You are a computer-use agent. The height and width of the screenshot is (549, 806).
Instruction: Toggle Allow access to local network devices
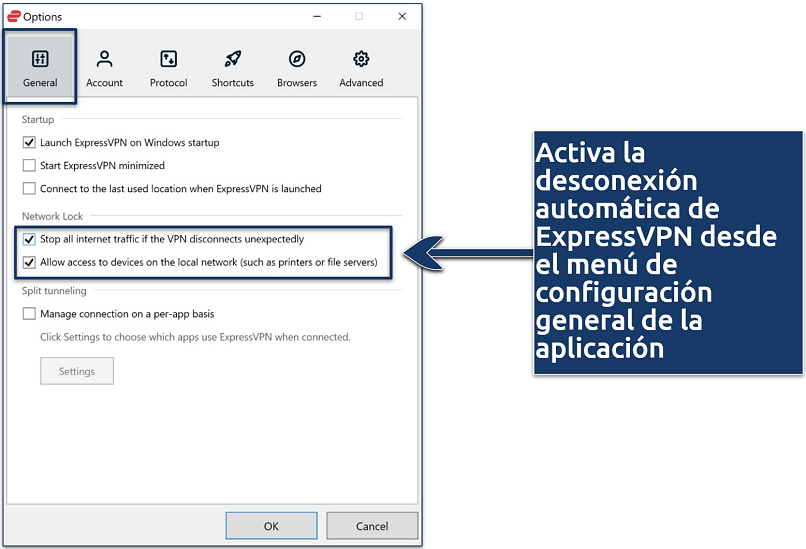tap(29, 262)
